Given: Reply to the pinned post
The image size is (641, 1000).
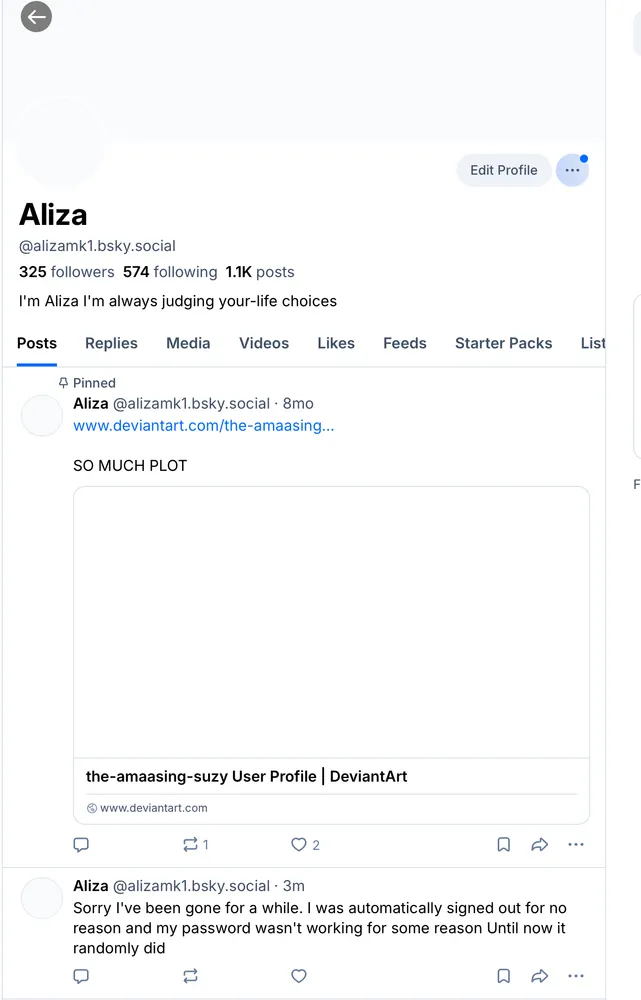Looking at the screenshot, I should coord(82,845).
